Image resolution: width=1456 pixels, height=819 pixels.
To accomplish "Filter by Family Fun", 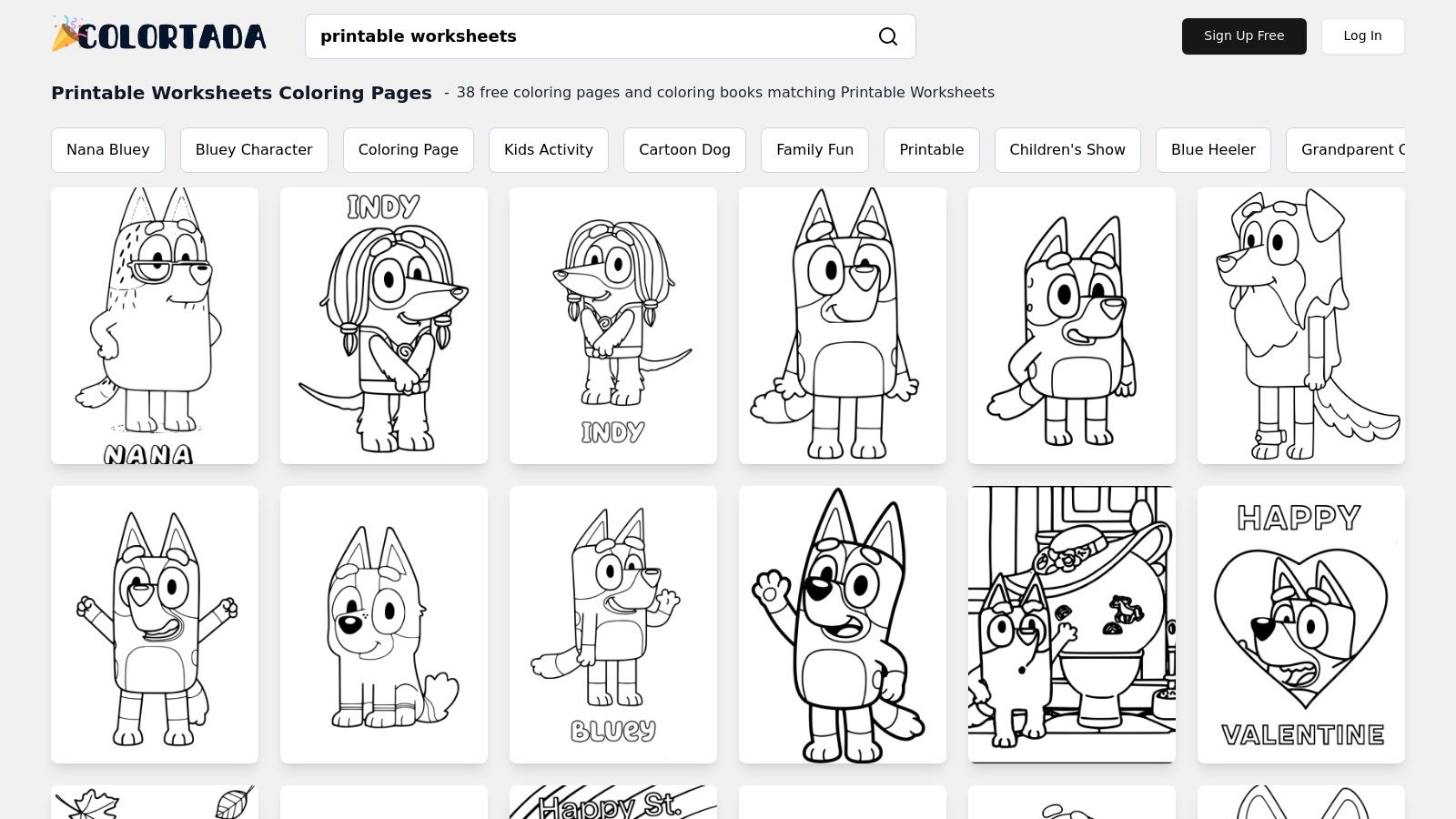I will 814,149.
